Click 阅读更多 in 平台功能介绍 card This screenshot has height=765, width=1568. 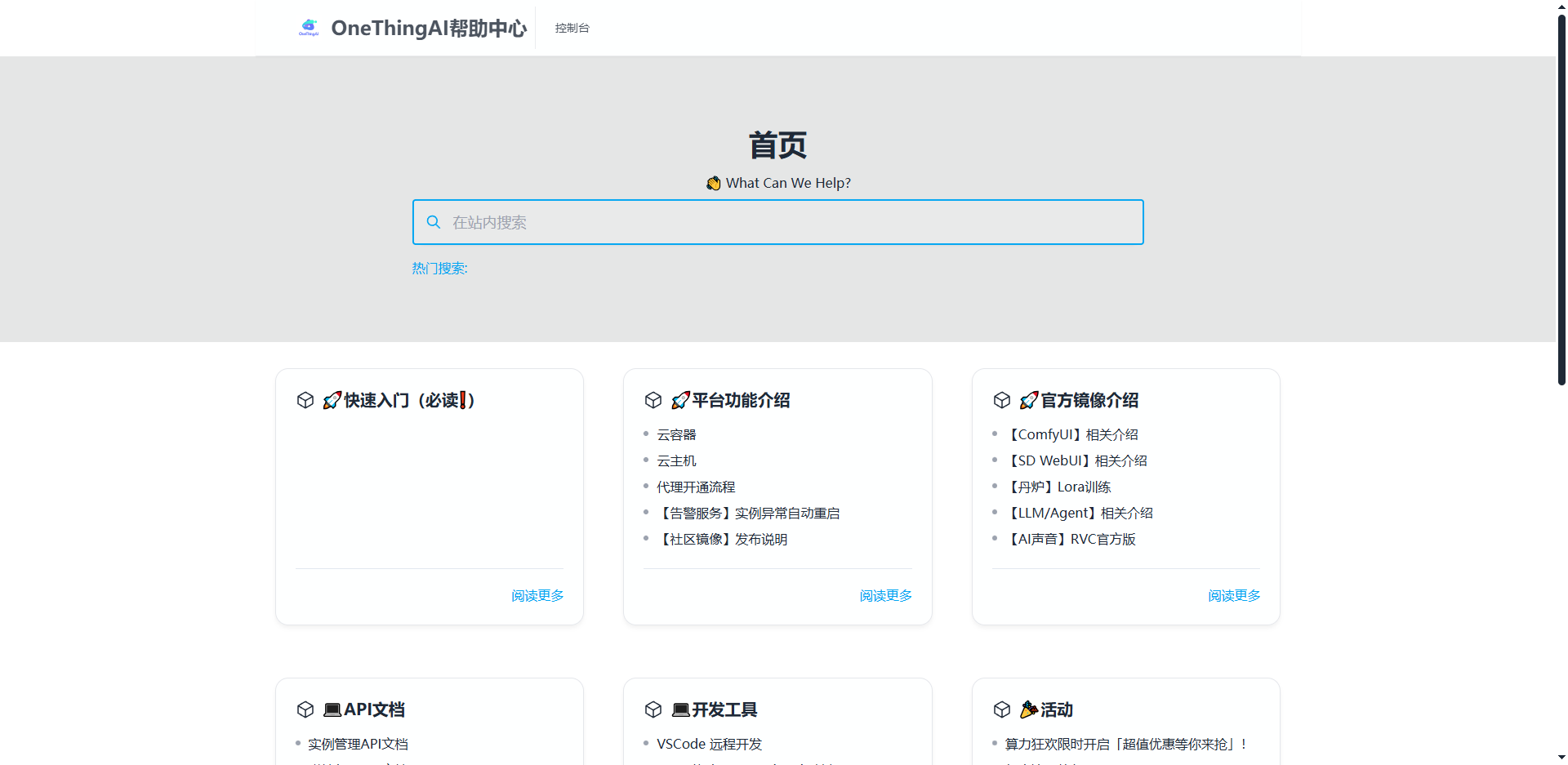click(x=885, y=596)
